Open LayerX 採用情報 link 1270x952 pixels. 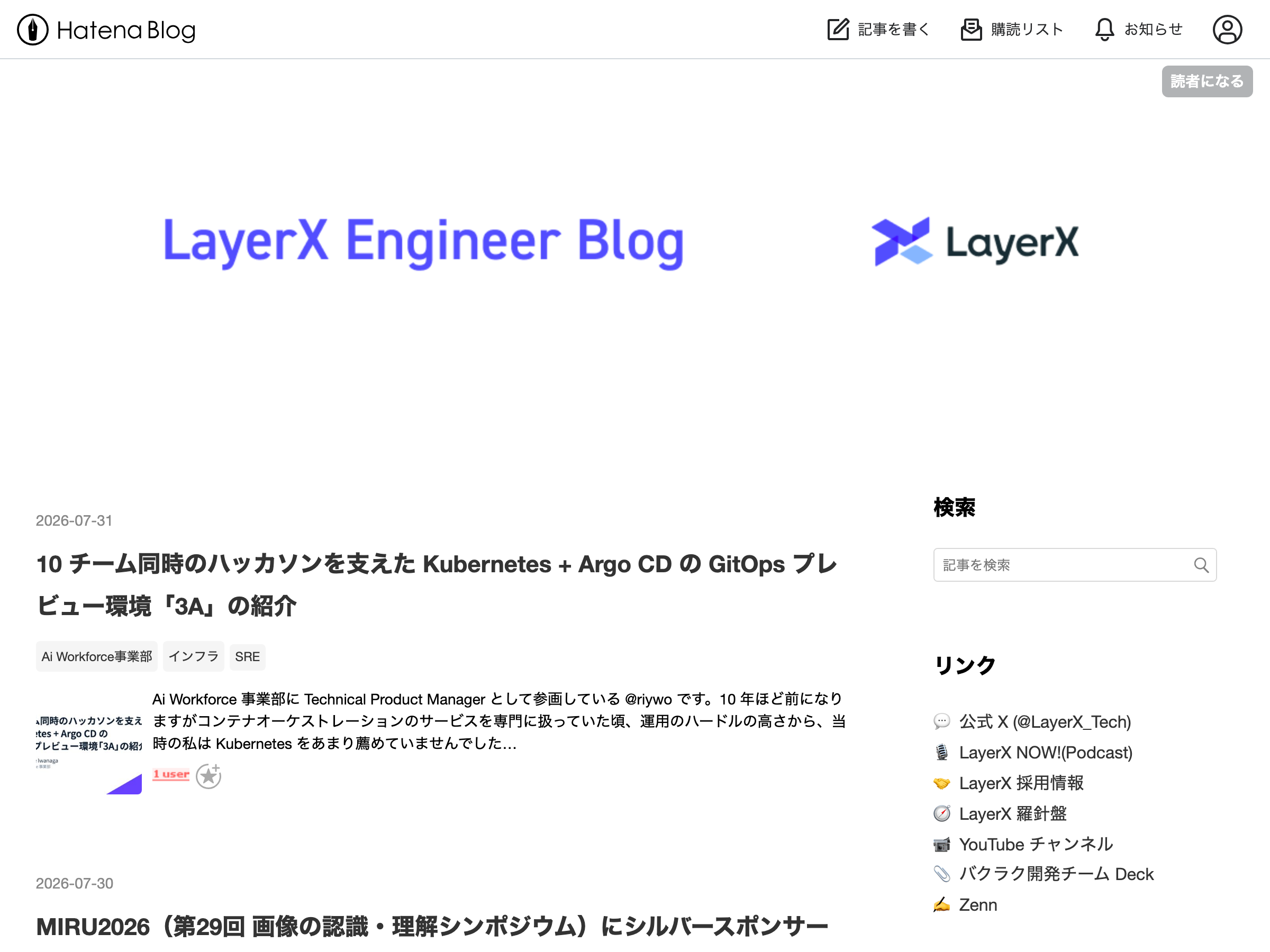[1021, 783]
